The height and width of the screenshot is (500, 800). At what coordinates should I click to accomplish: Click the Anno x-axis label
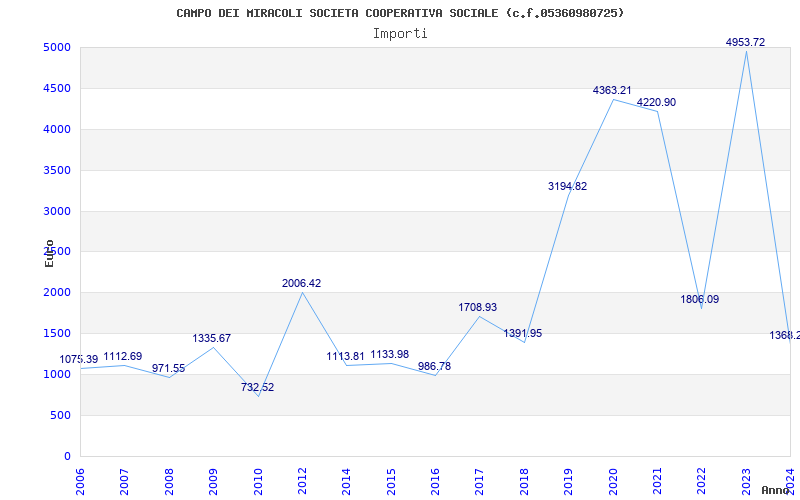coord(775,490)
